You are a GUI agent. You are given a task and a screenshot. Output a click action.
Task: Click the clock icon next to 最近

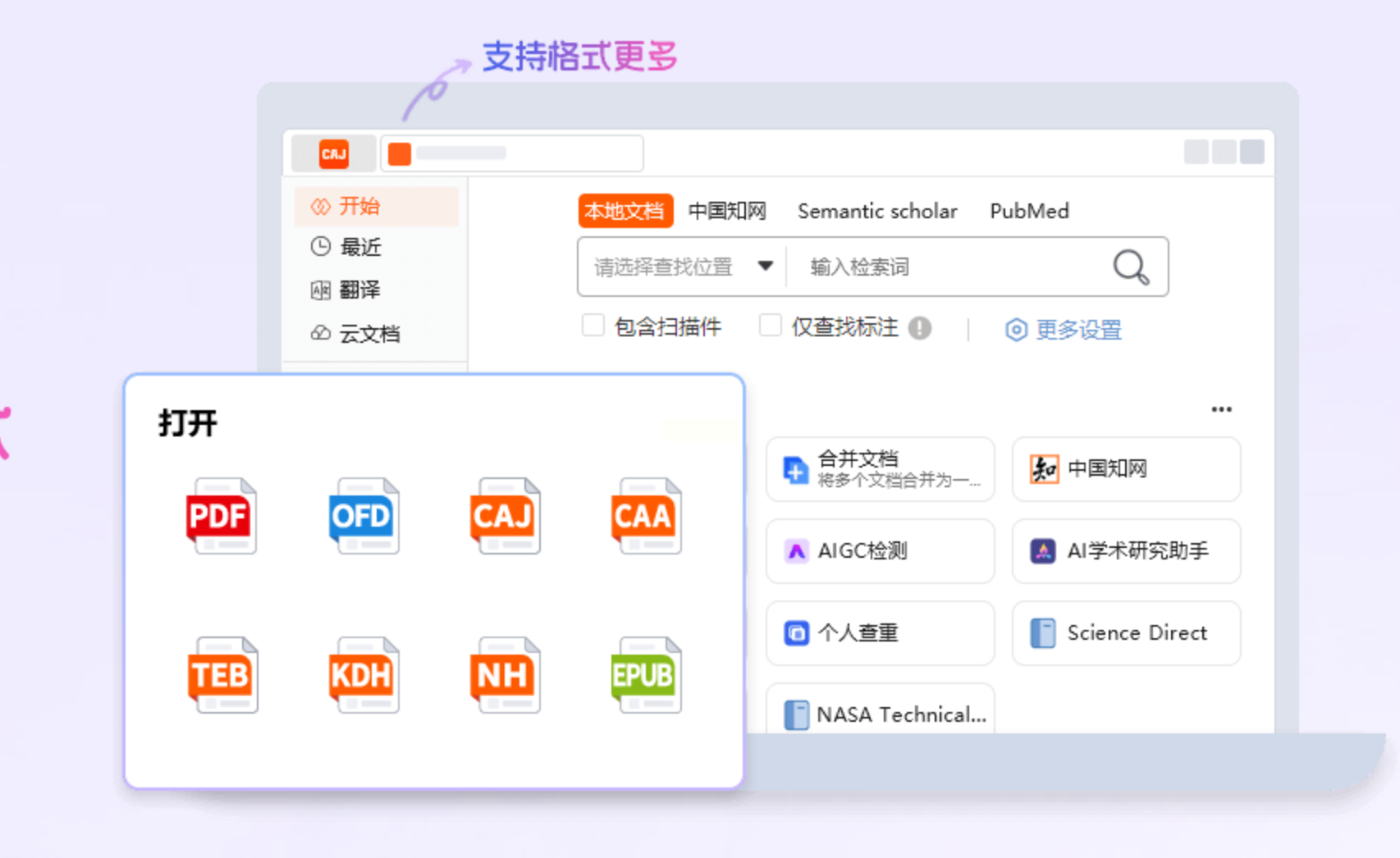tap(321, 246)
